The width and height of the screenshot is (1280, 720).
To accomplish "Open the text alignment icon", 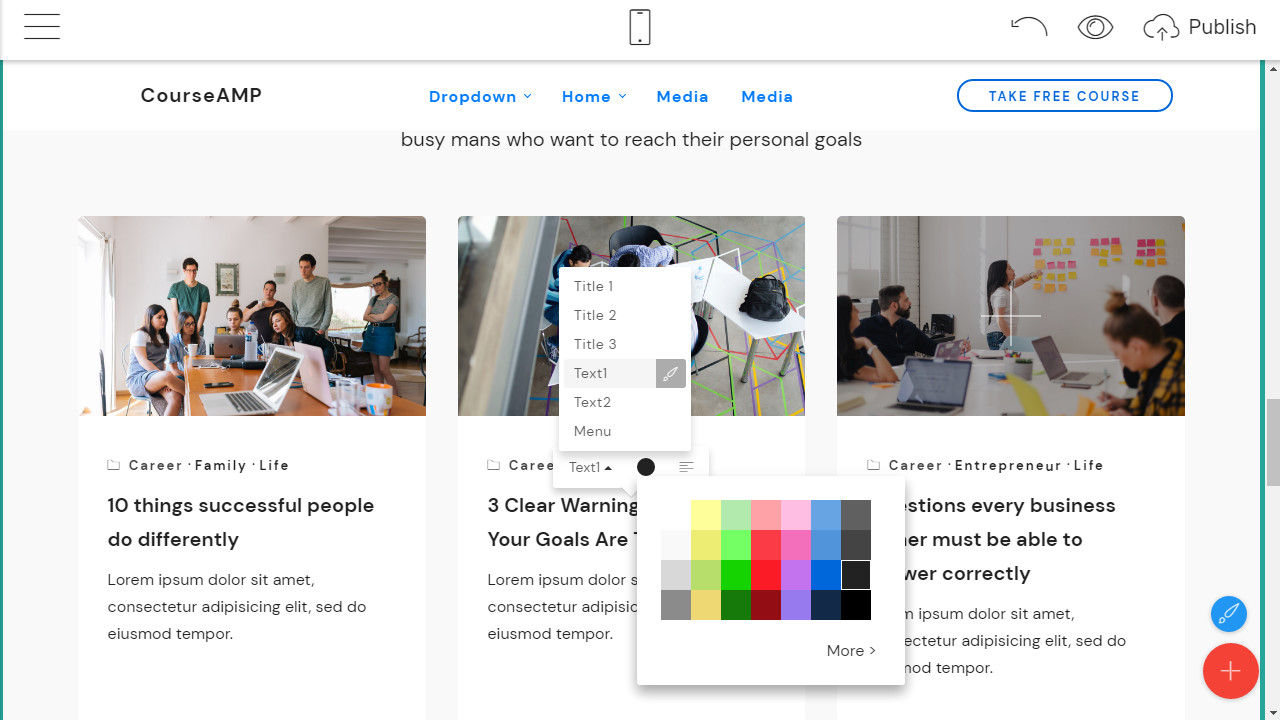I will (686, 467).
